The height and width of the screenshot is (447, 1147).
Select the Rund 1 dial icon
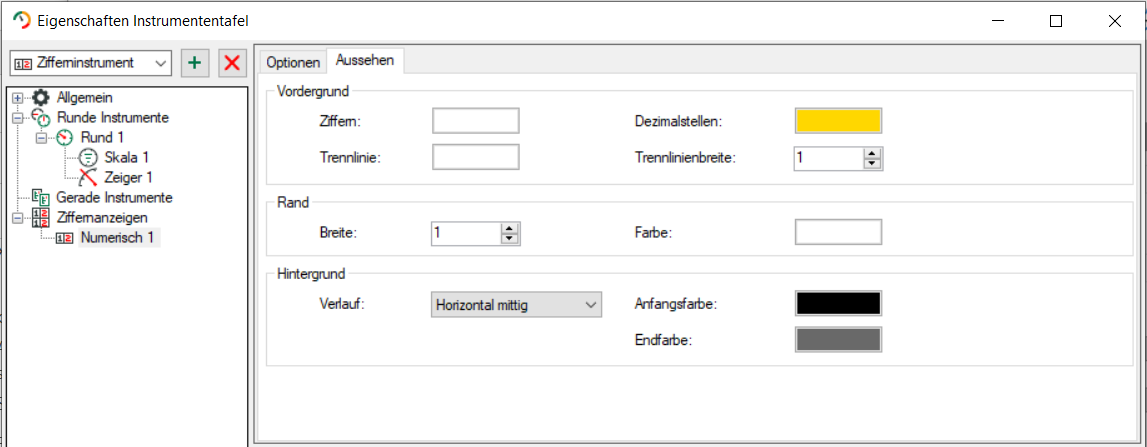[x=64, y=137]
